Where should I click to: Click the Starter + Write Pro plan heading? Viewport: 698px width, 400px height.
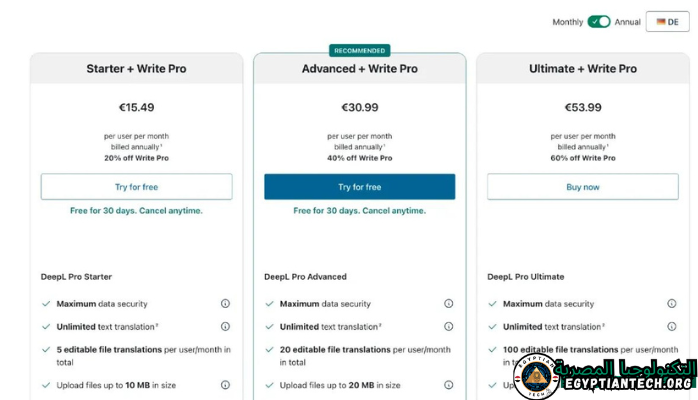point(136,69)
